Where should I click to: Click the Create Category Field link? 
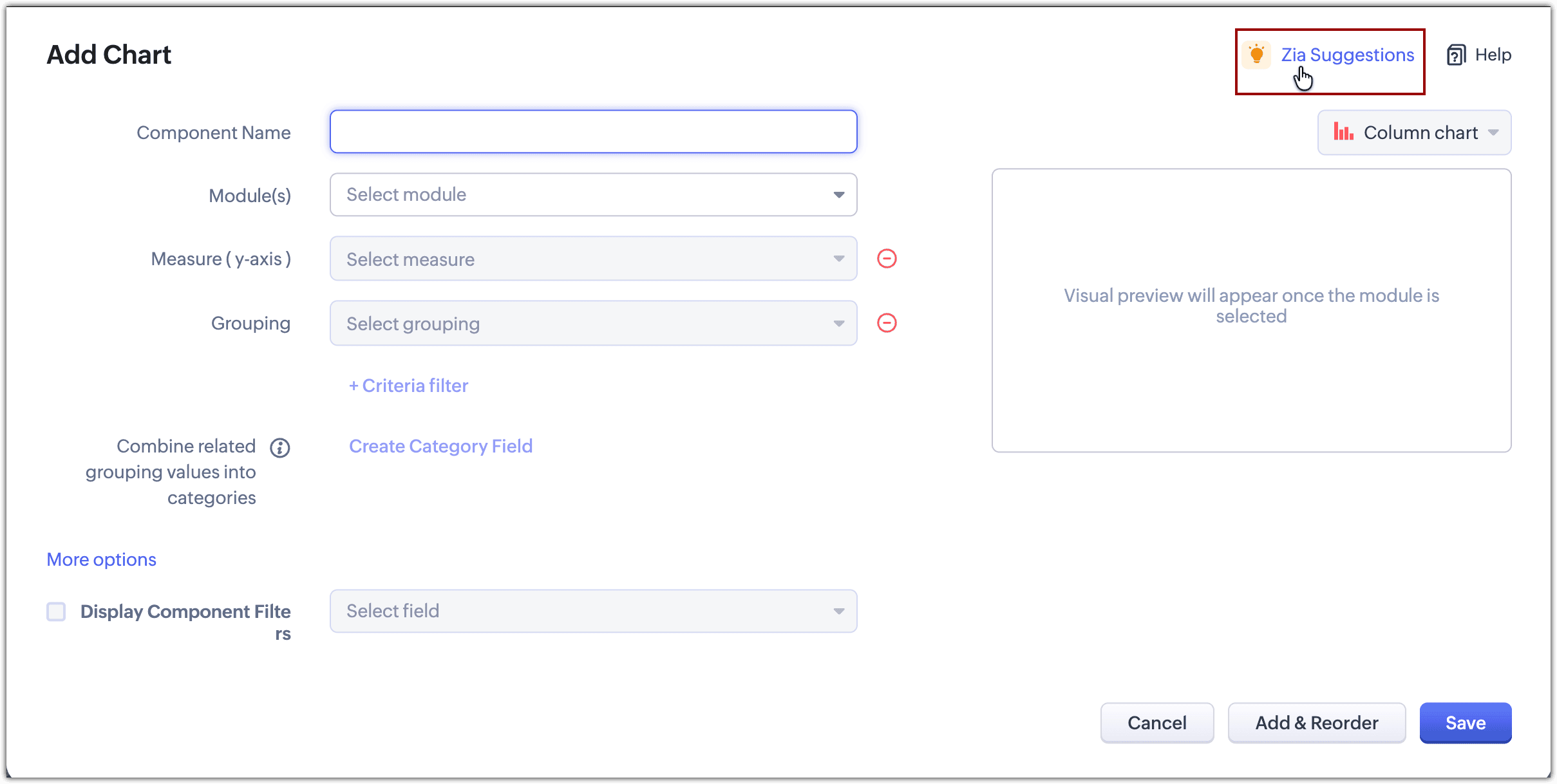pyautogui.click(x=440, y=446)
